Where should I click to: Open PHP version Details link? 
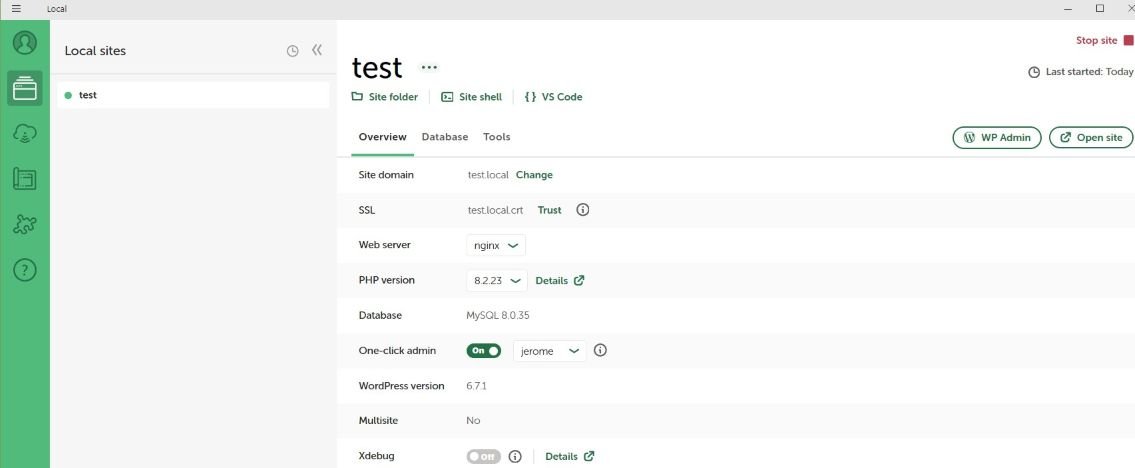[560, 281]
